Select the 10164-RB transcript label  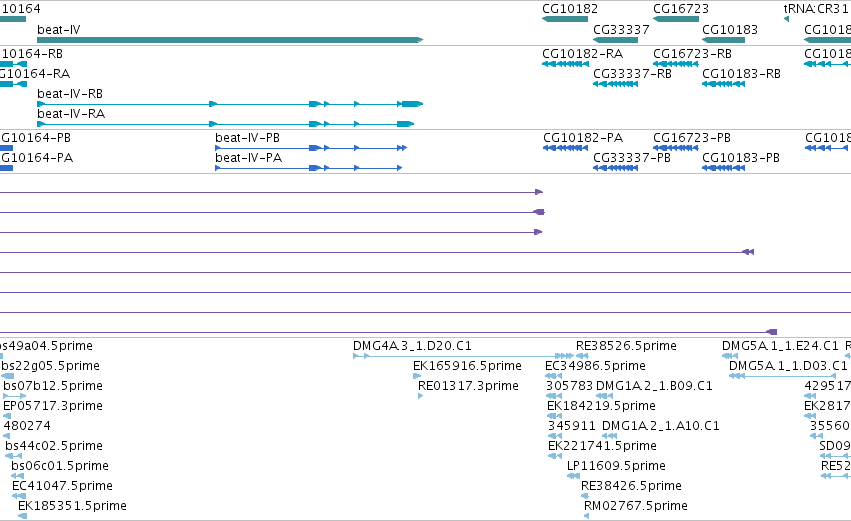tap(32, 54)
